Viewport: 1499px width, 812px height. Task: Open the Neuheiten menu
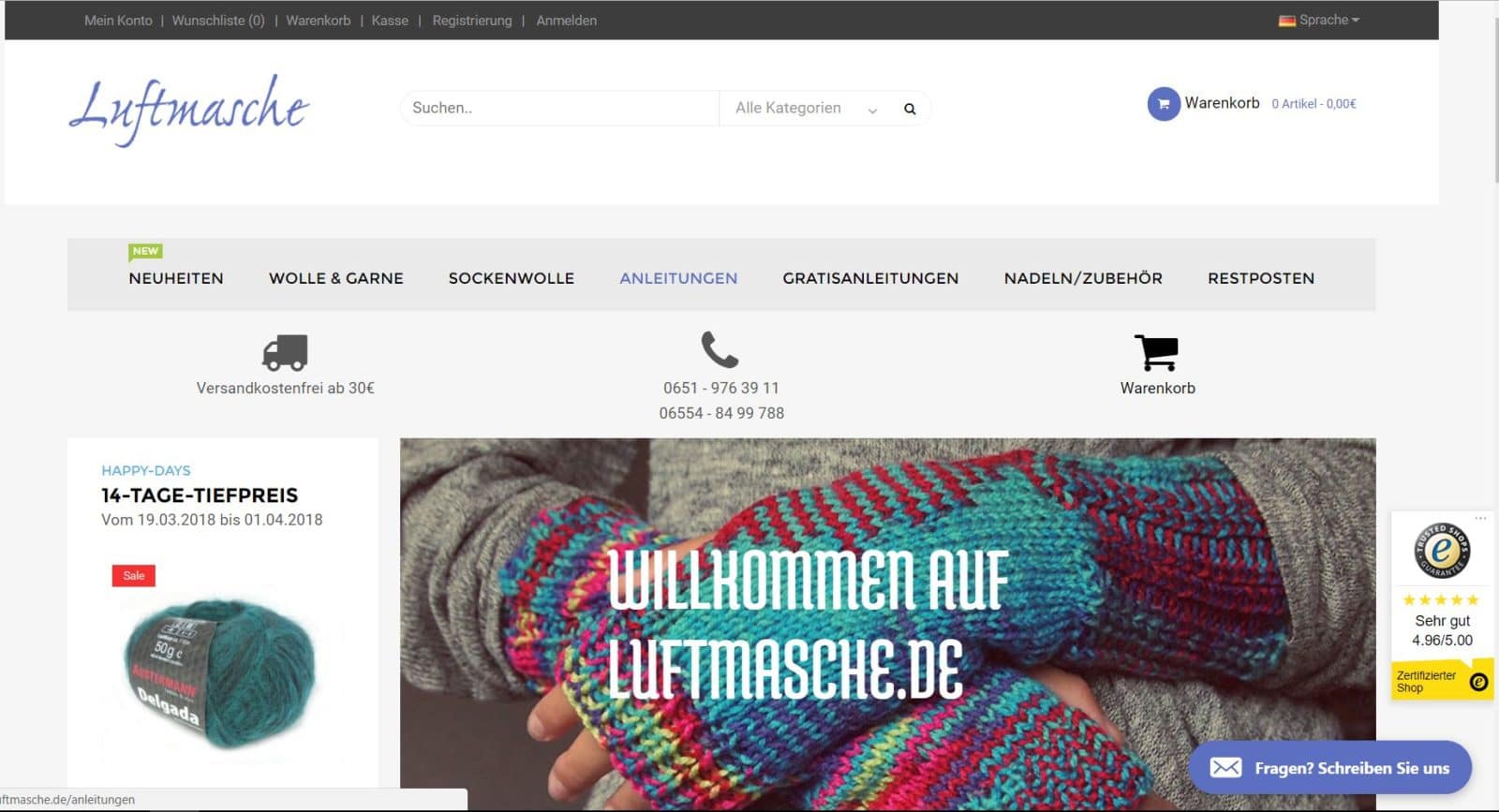[x=176, y=278]
